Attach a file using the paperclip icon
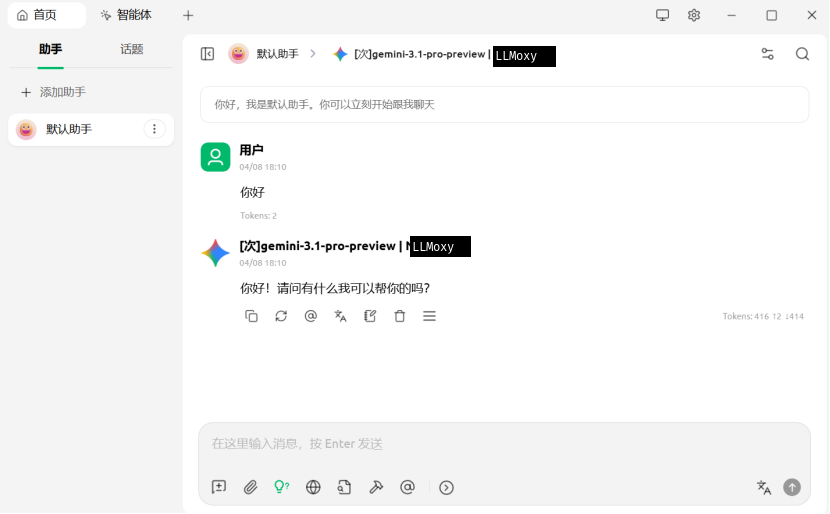Screen dimensions: 830x514 (250, 487)
